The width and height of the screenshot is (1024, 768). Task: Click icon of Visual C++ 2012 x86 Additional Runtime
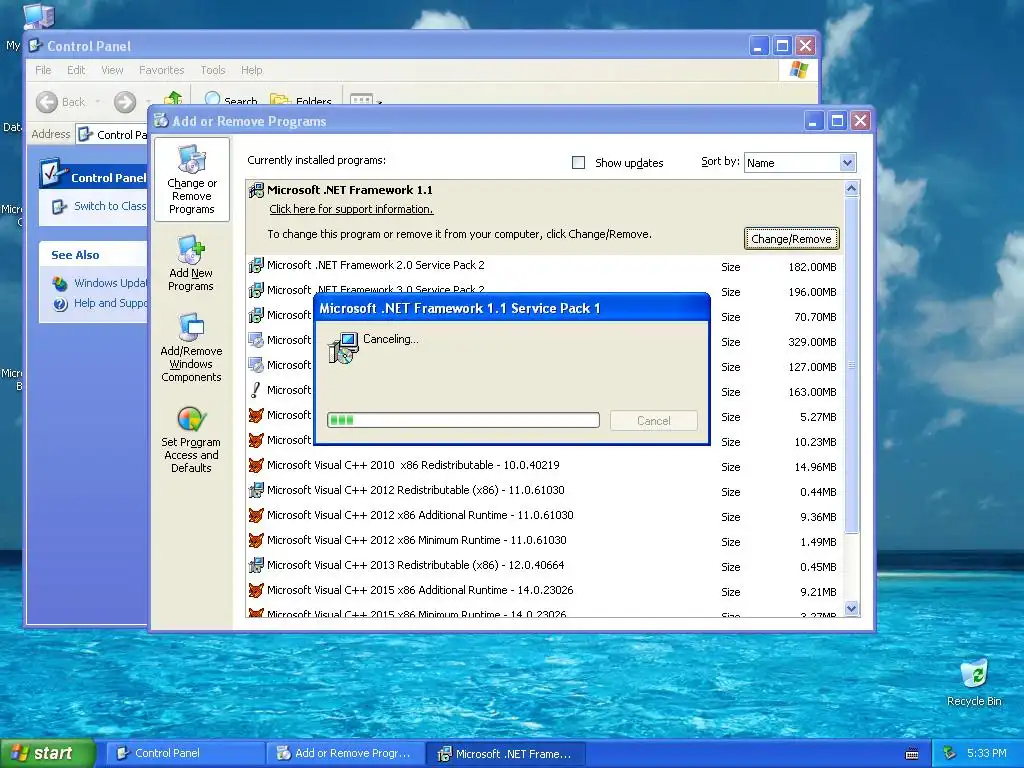pos(256,515)
